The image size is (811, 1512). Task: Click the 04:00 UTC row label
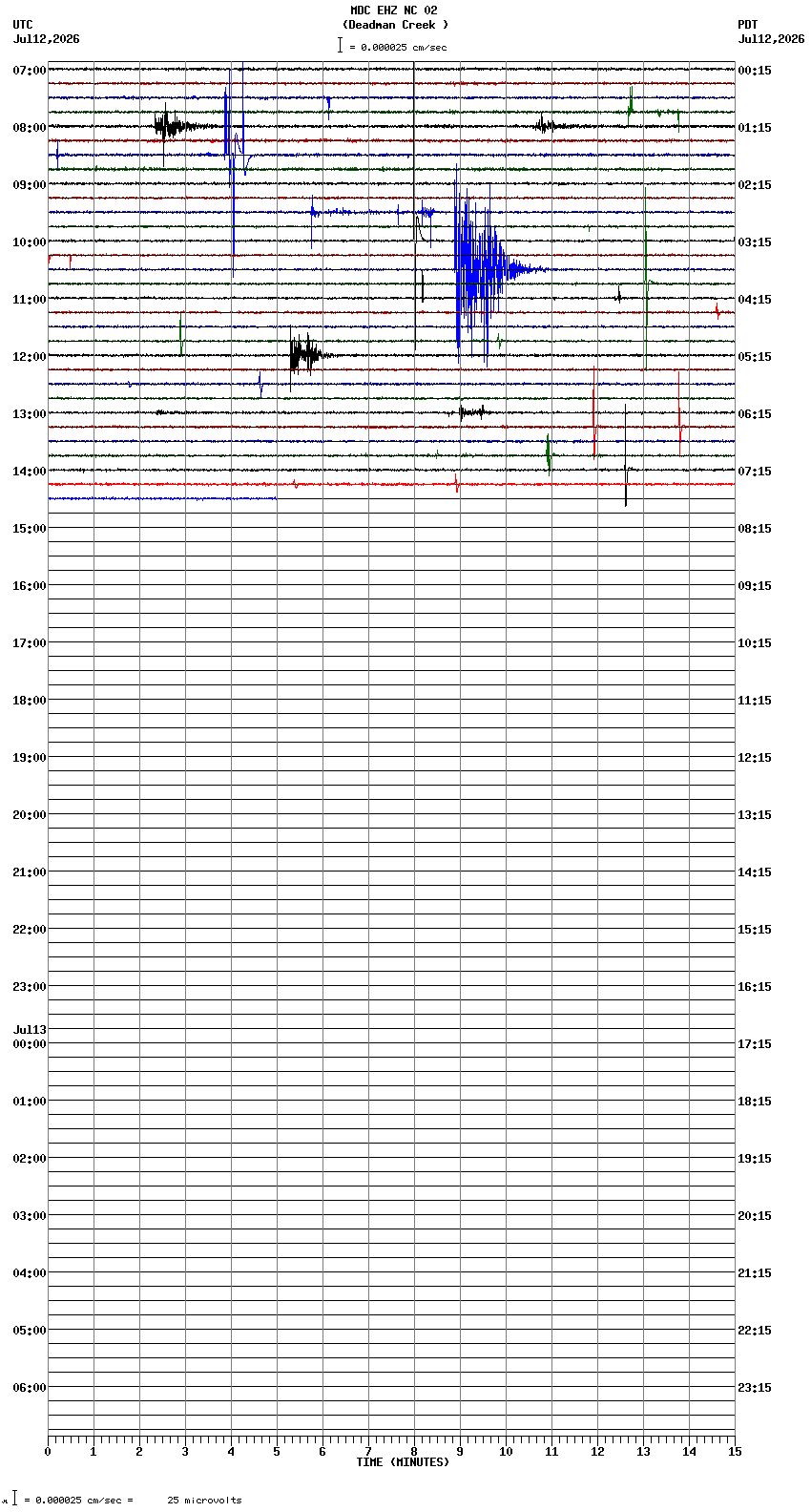coord(30,1273)
